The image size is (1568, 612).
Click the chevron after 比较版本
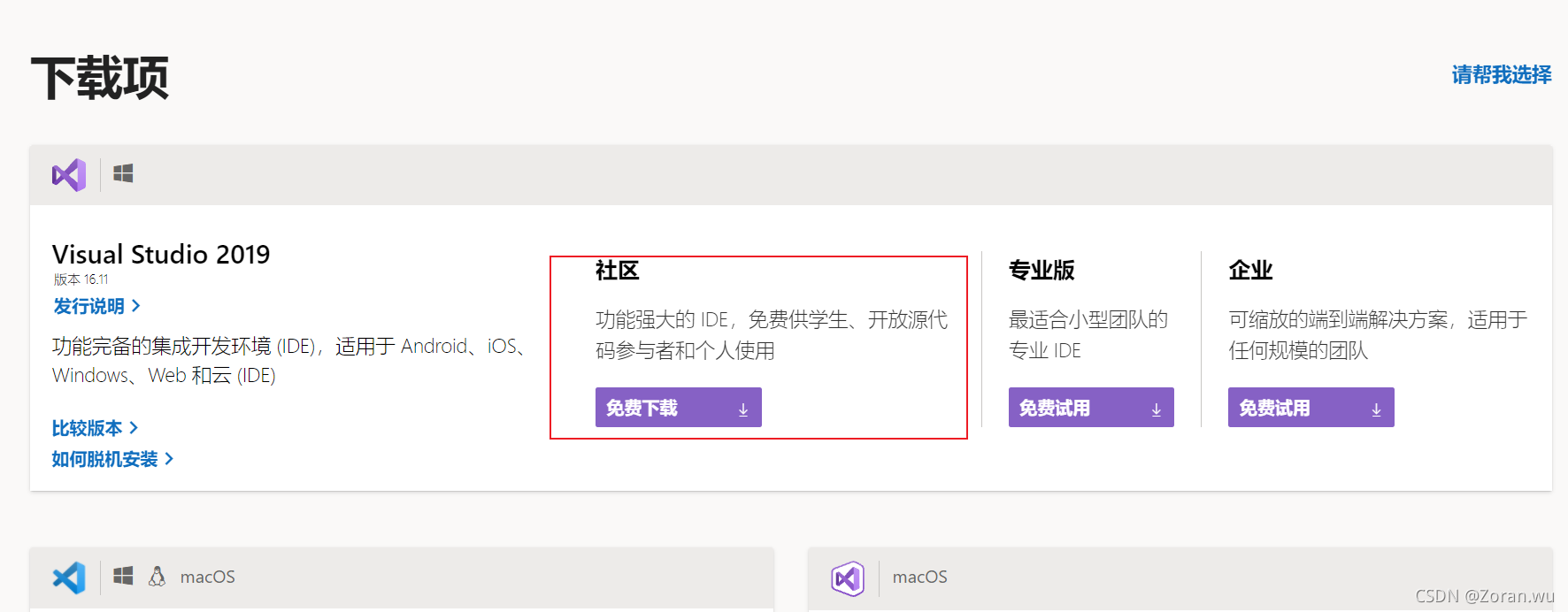click(134, 428)
